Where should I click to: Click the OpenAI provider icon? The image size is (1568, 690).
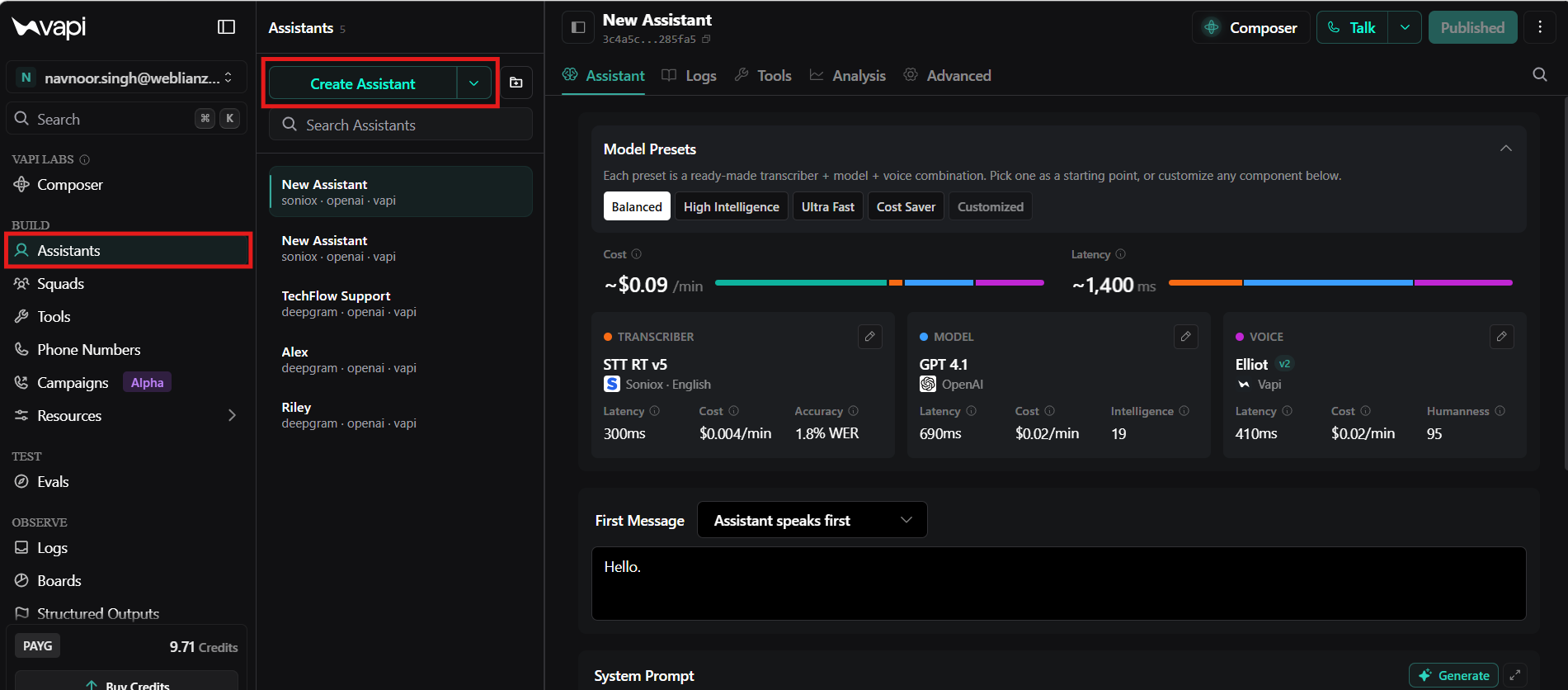tap(927, 384)
